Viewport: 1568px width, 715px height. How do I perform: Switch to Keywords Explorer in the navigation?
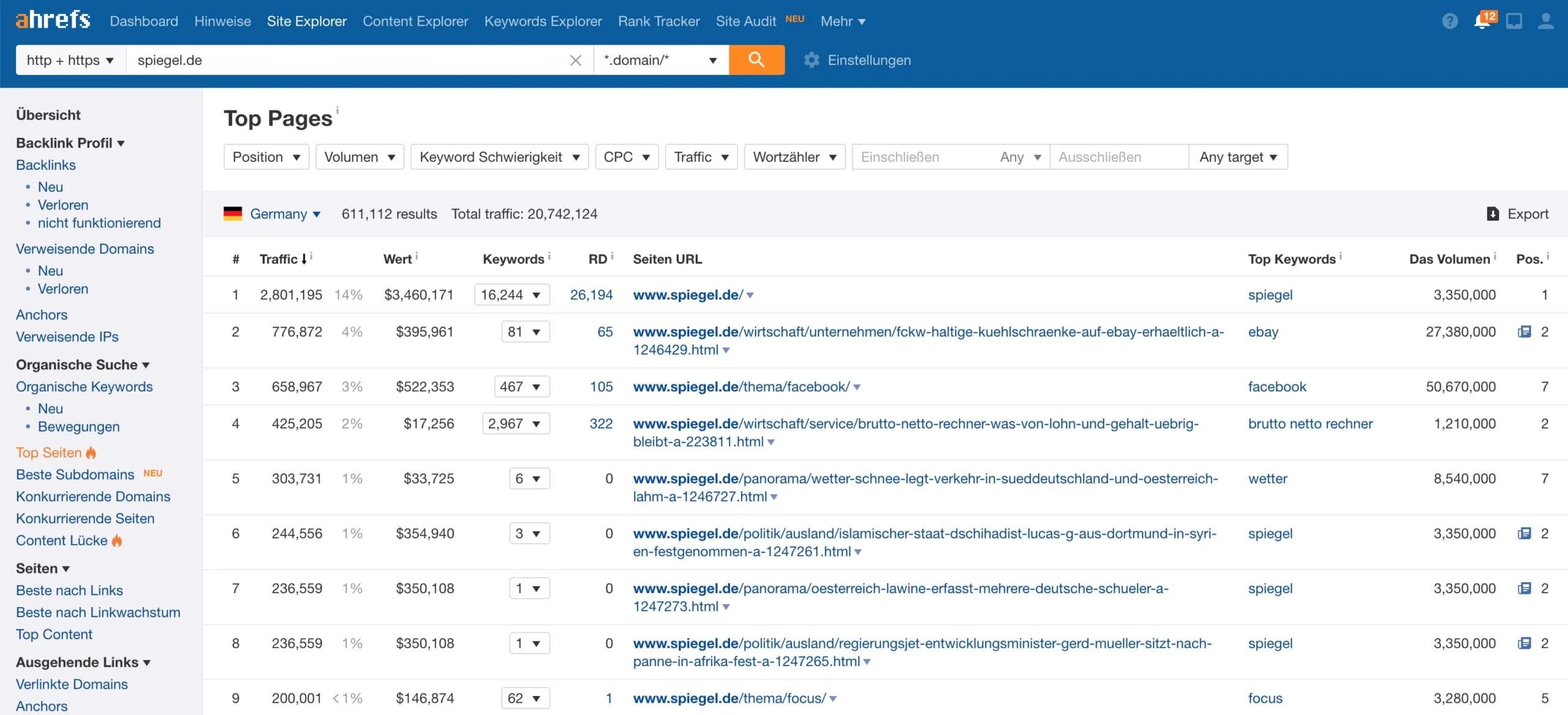(542, 20)
